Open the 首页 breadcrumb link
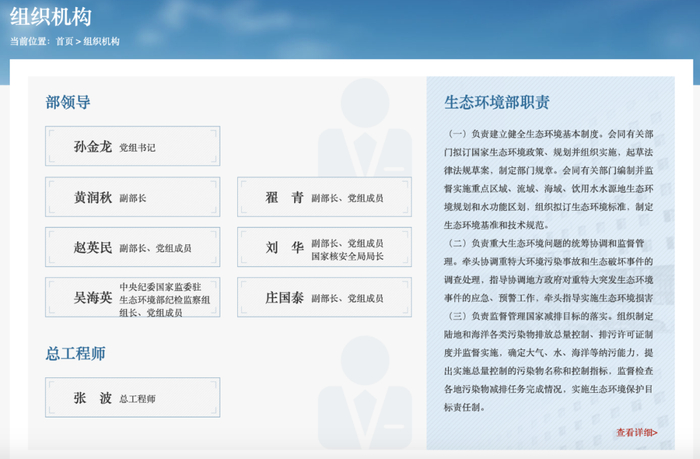700x459 pixels. tap(64, 42)
